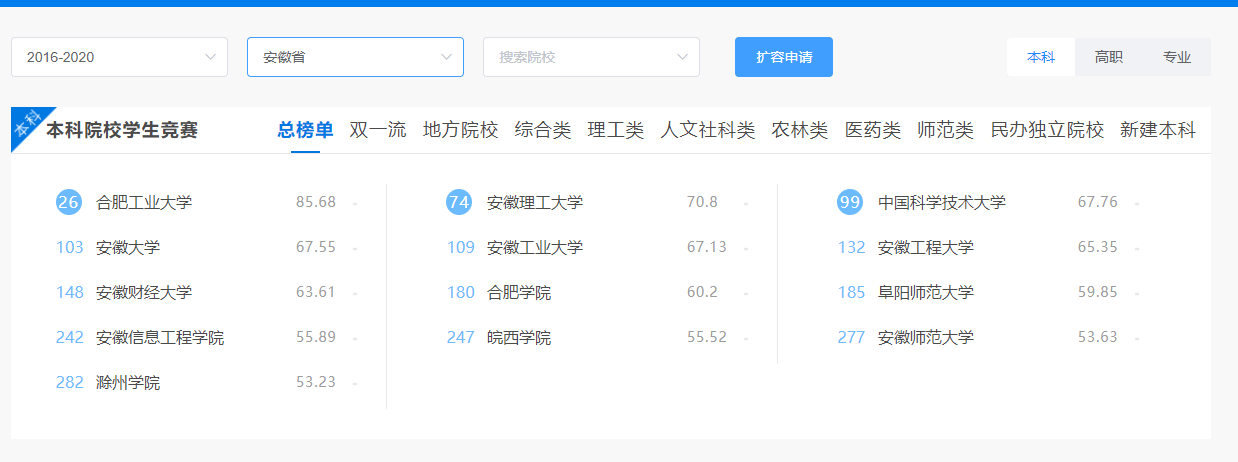
Task: Select the 新建本科 tab
Action: tap(1158, 130)
